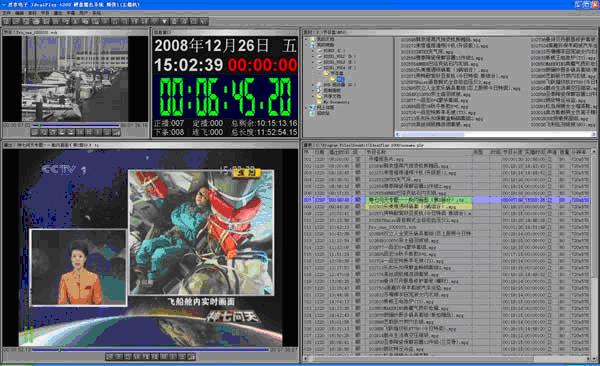Click first control button under the broadcast video
Image resolution: width=600 pixels, height=366 pixels.
pyautogui.click(x=109, y=357)
